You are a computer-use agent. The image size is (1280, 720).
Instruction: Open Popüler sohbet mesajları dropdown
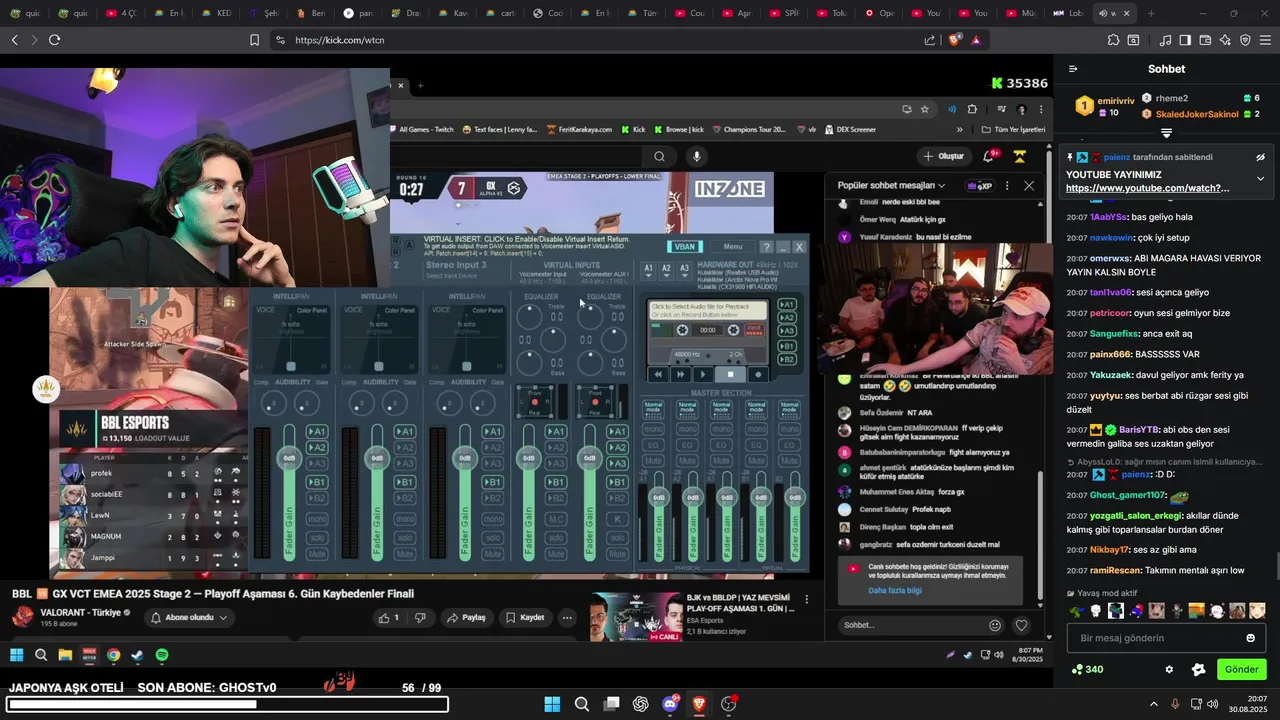(891, 186)
